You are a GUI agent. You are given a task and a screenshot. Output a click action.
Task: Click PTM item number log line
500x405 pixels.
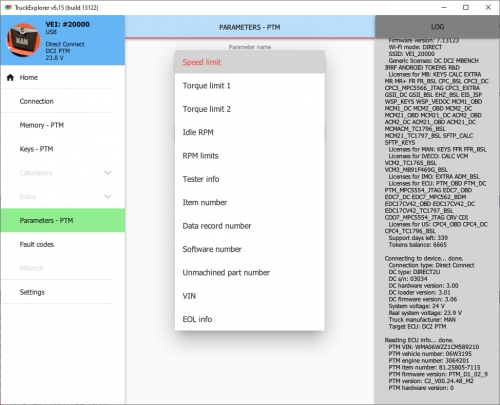coord(434,367)
